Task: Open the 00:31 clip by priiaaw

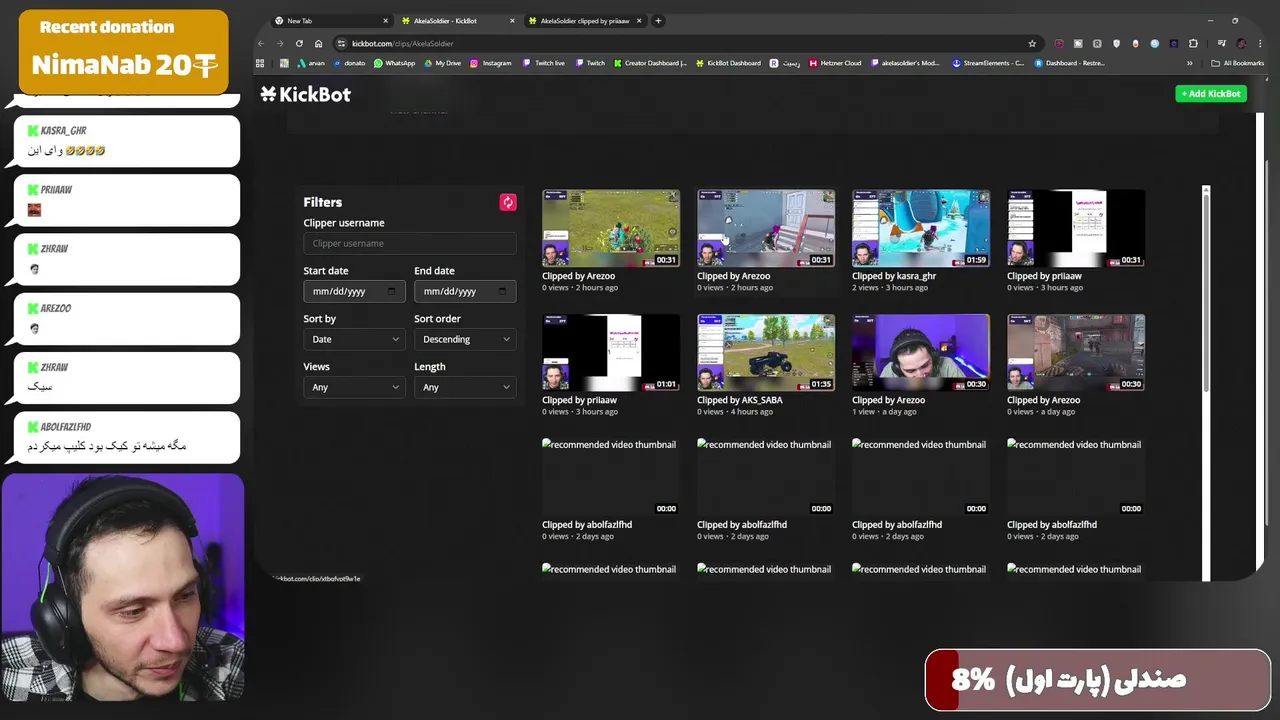Action: (x=1076, y=228)
